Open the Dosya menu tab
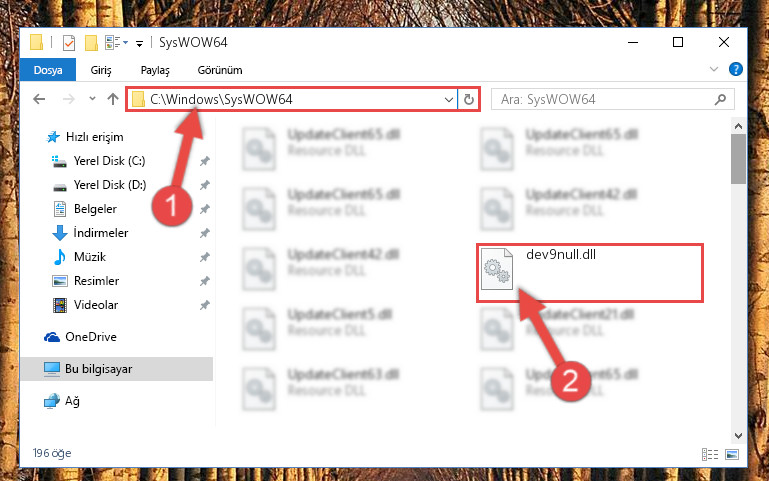The height and width of the screenshot is (481, 769). tap(48, 70)
